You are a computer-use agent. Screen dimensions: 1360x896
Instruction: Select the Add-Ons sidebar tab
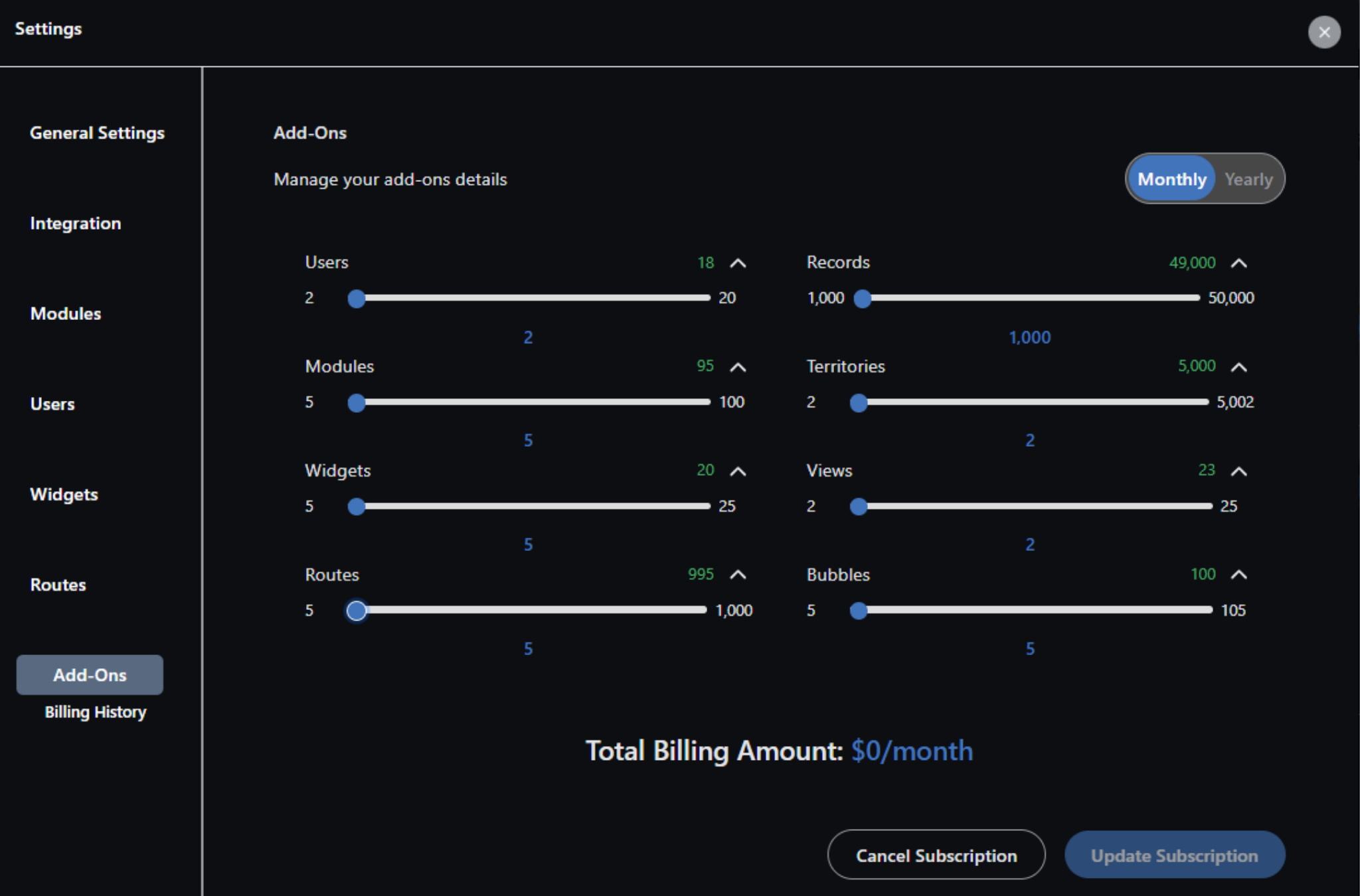click(90, 675)
